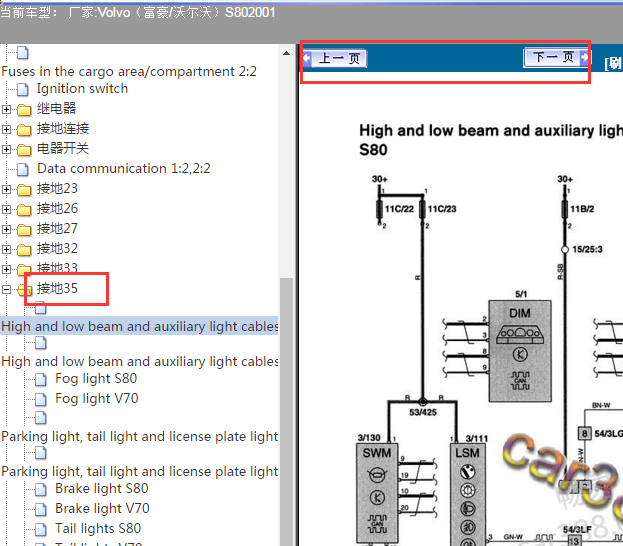The height and width of the screenshot is (546, 623).
Task: Open Fog light S80 diagram
Action: [96, 379]
